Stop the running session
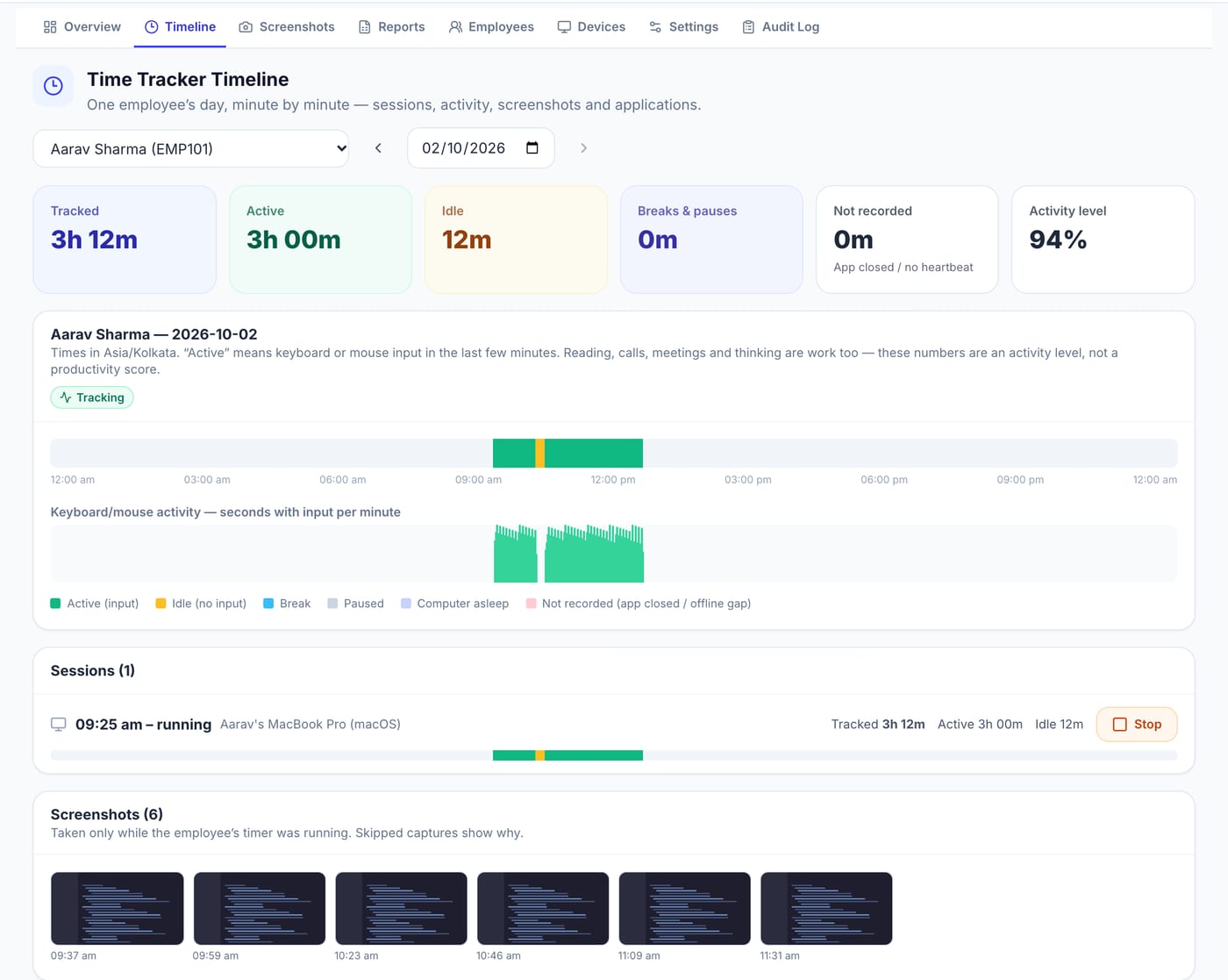 coord(1137,725)
